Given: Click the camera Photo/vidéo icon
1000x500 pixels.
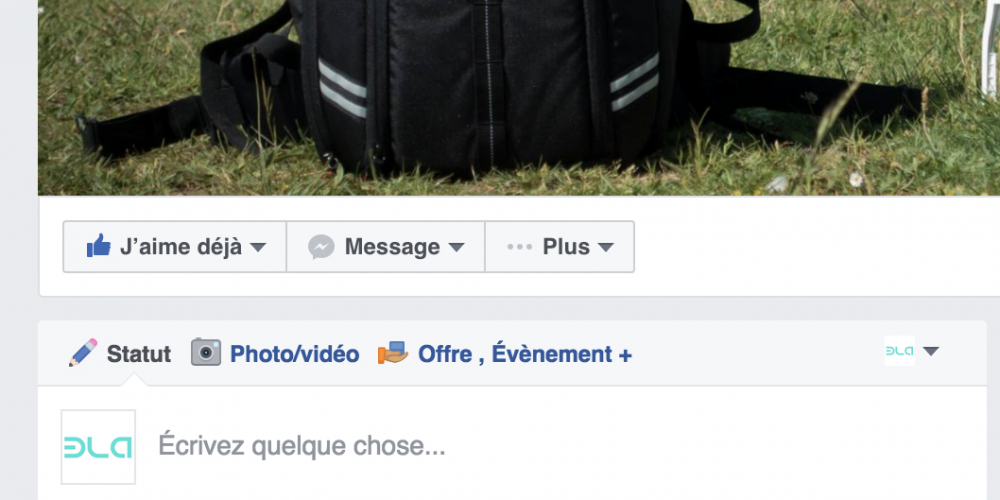Looking at the screenshot, I should click(206, 352).
